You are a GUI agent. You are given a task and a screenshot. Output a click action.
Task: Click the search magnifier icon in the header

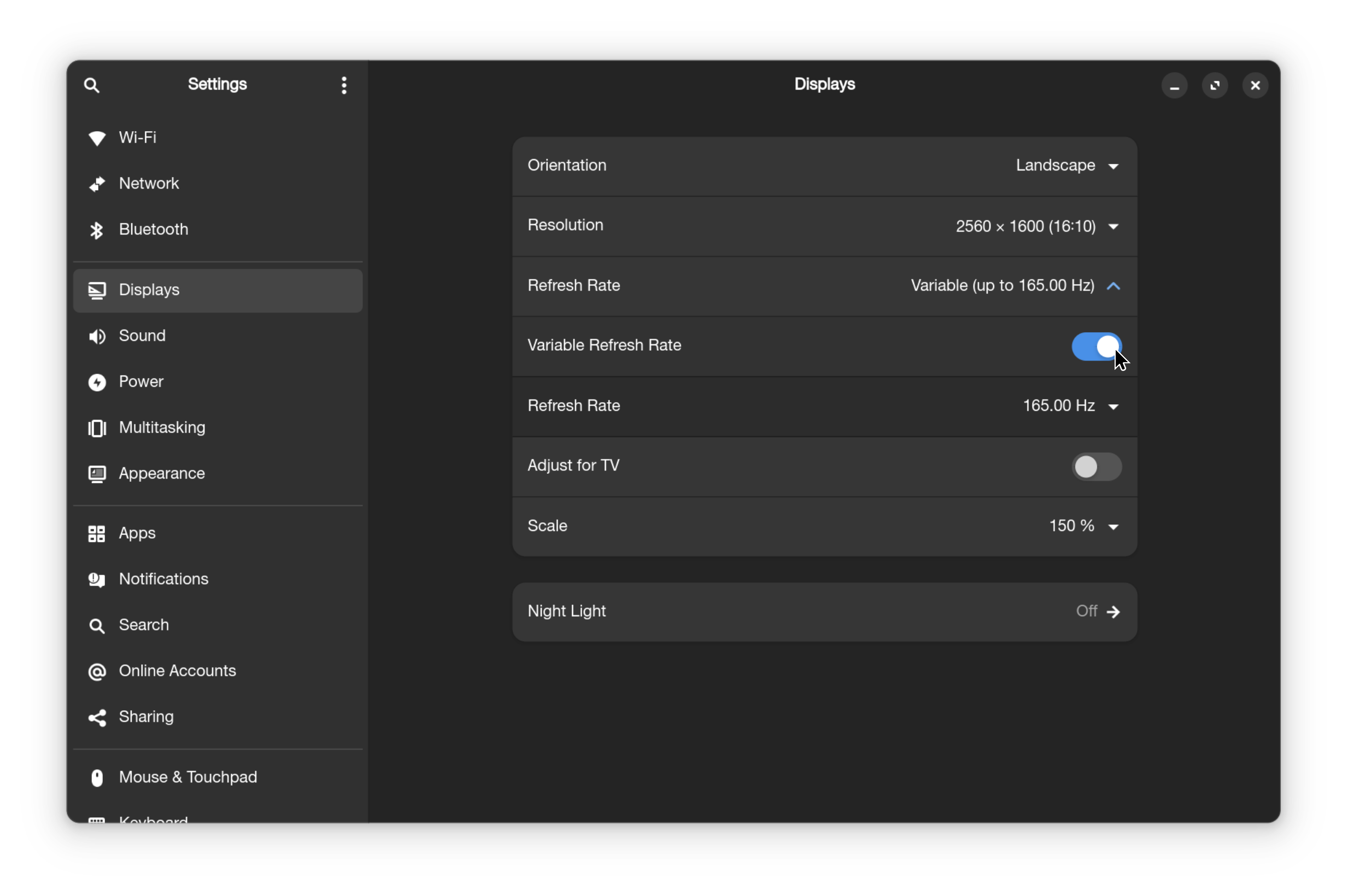(x=91, y=85)
